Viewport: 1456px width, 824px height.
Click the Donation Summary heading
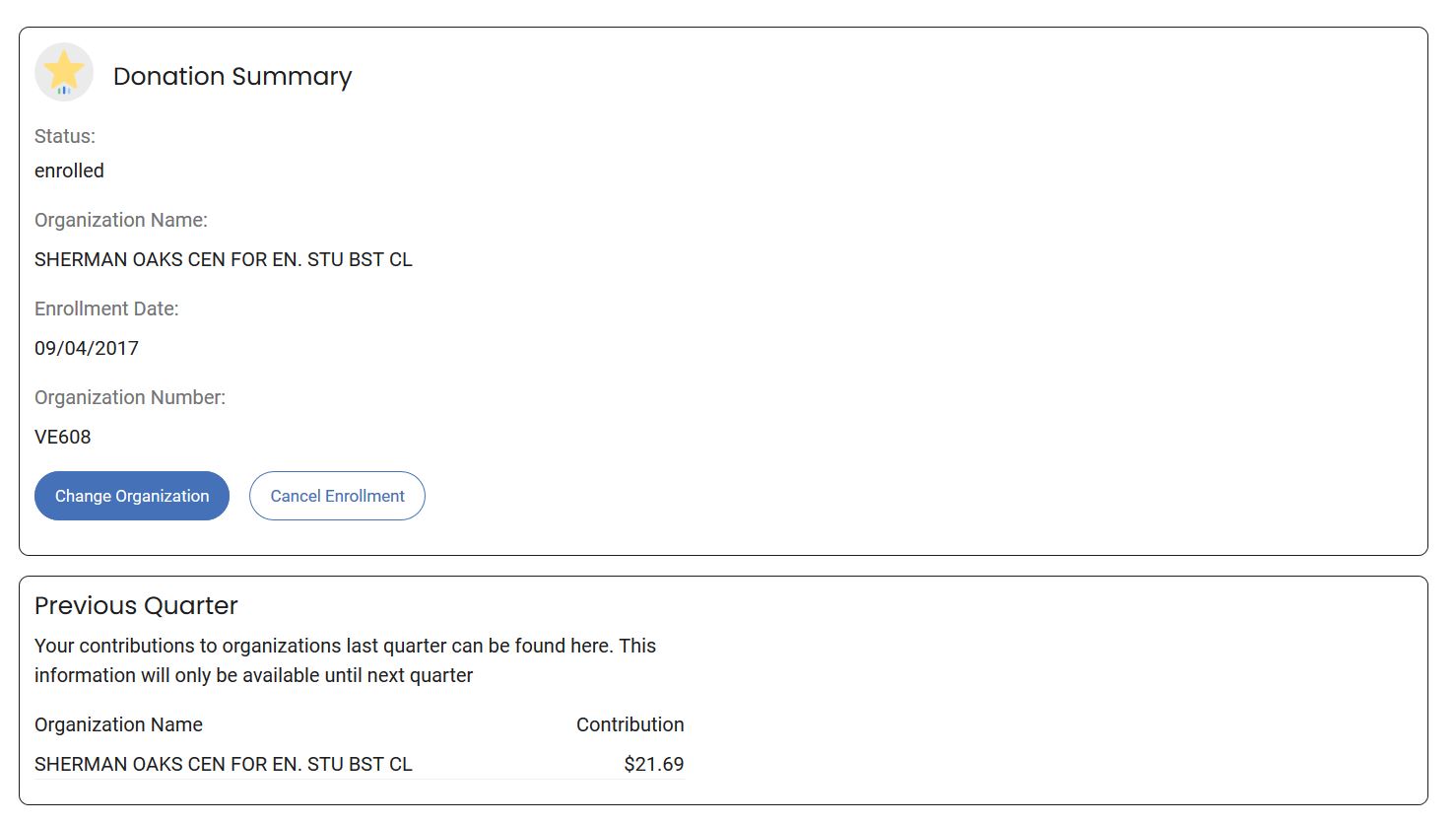232,77
